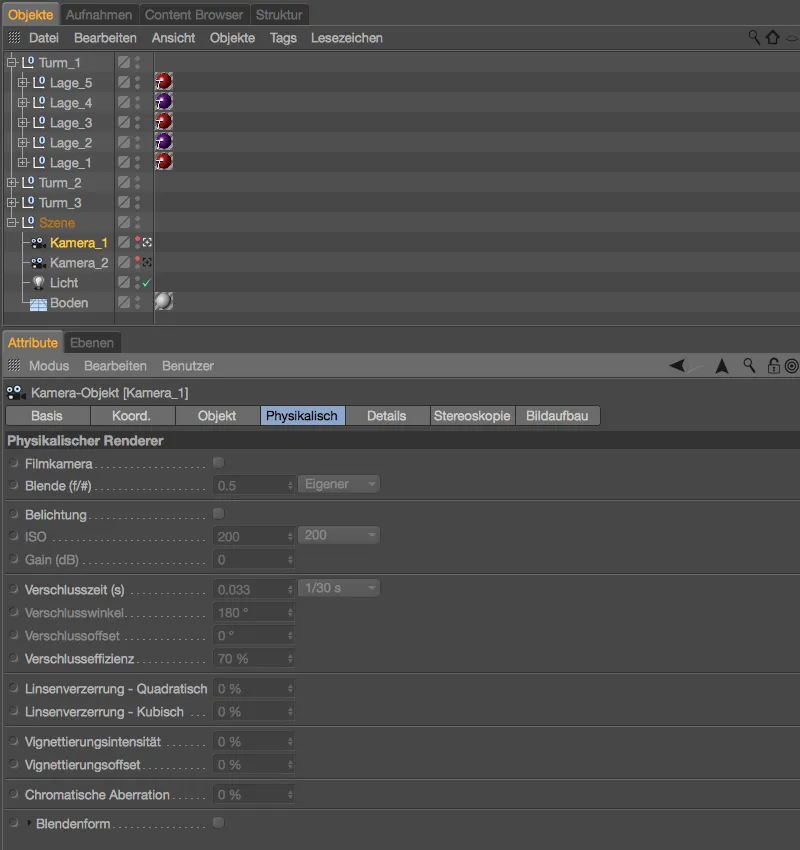Viewport: 800px width, 850px height.
Task: Switch to the Content Browser tab
Action: tap(194, 15)
